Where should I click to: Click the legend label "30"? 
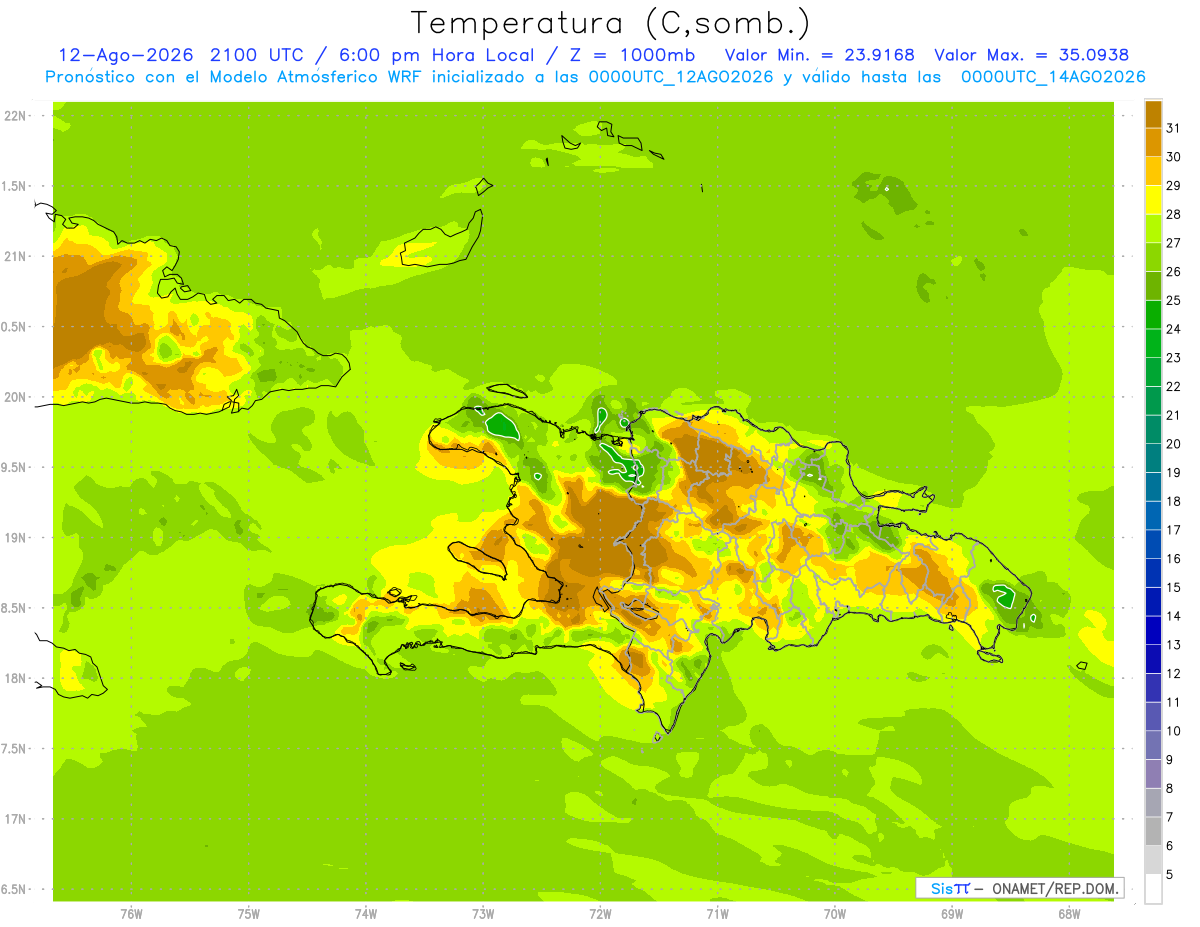pos(1174,156)
